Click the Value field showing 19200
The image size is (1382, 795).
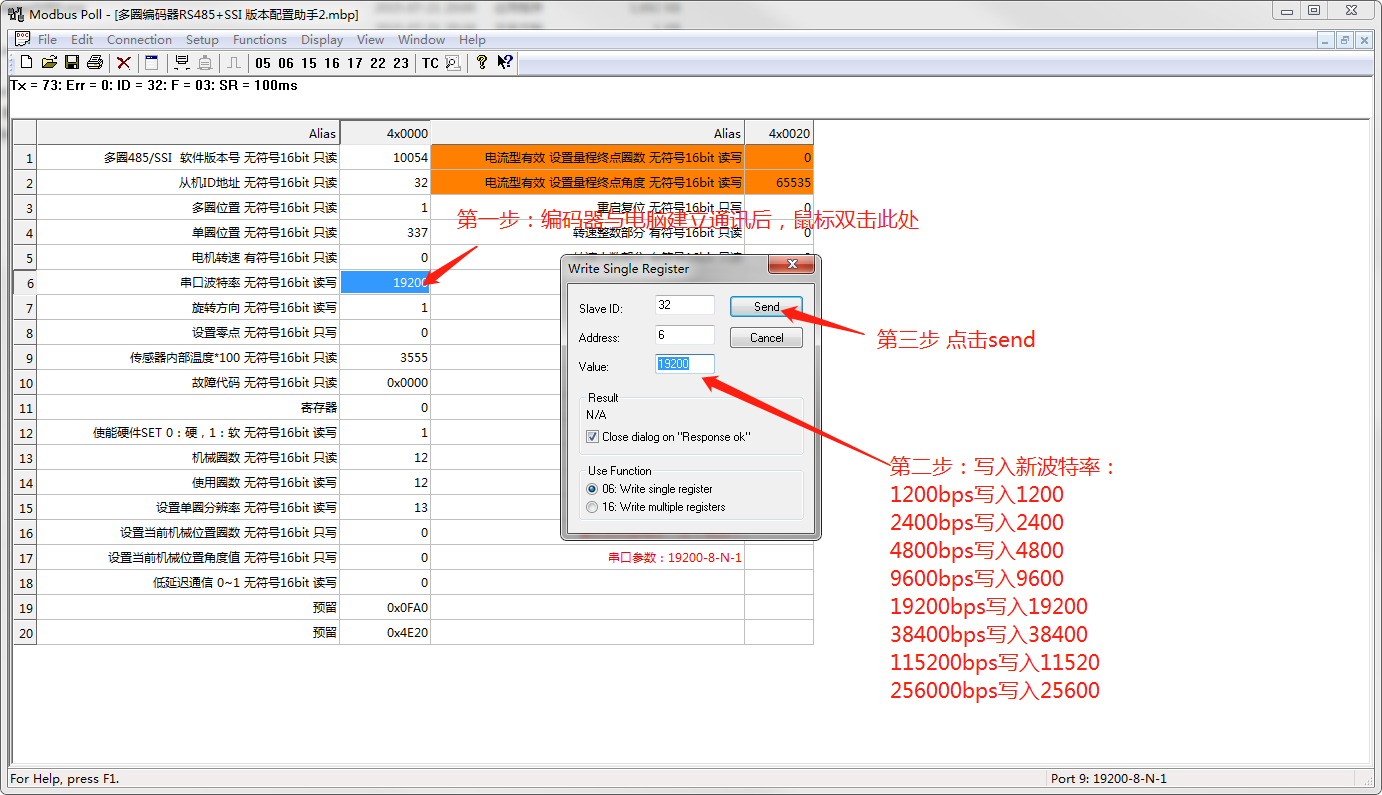point(685,364)
